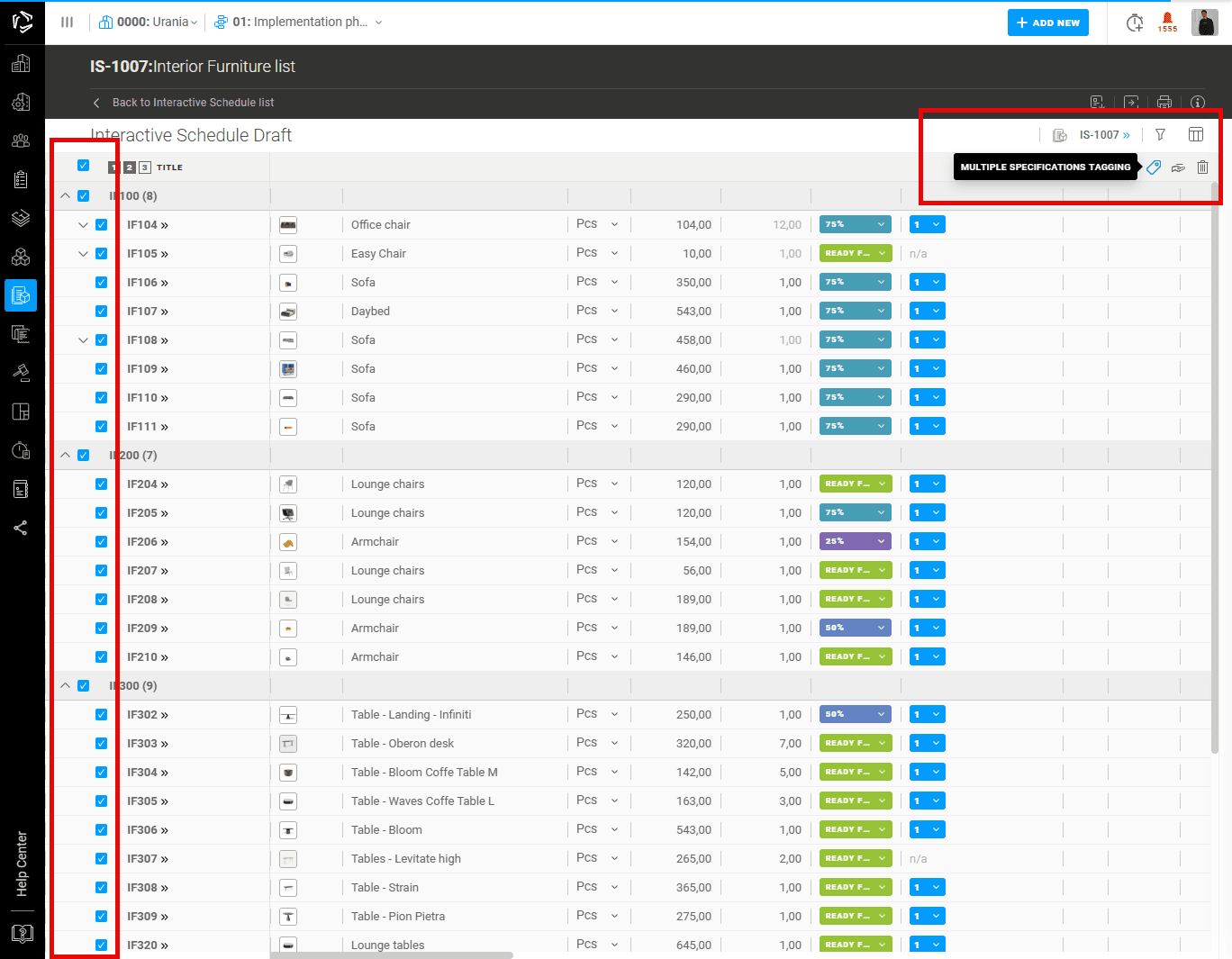This screenshot has width=1232, height=959.
Task: Open the floor plan layout icon
Action: click(x=21, y=412)
